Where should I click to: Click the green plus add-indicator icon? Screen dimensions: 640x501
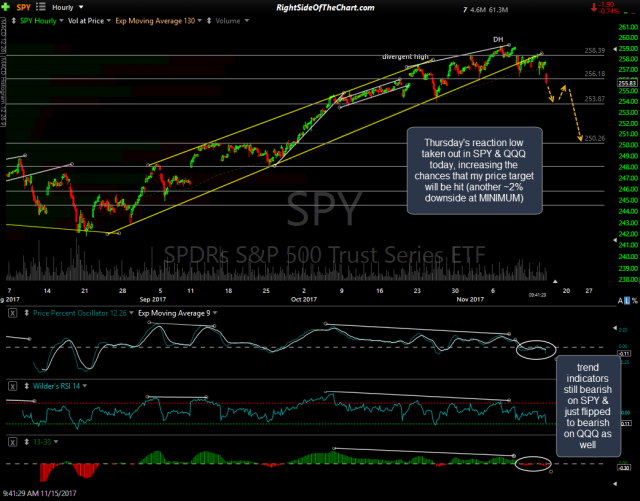point(5,7)
